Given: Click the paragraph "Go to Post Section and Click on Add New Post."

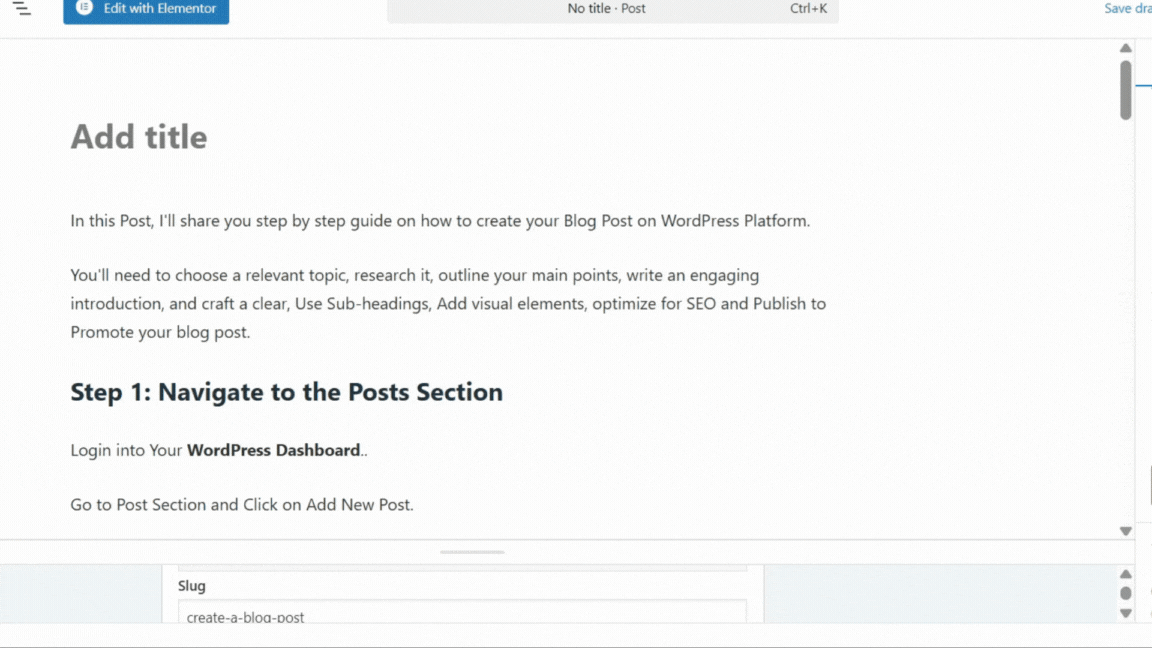Looking at the screenshot, I should [242, 505].
